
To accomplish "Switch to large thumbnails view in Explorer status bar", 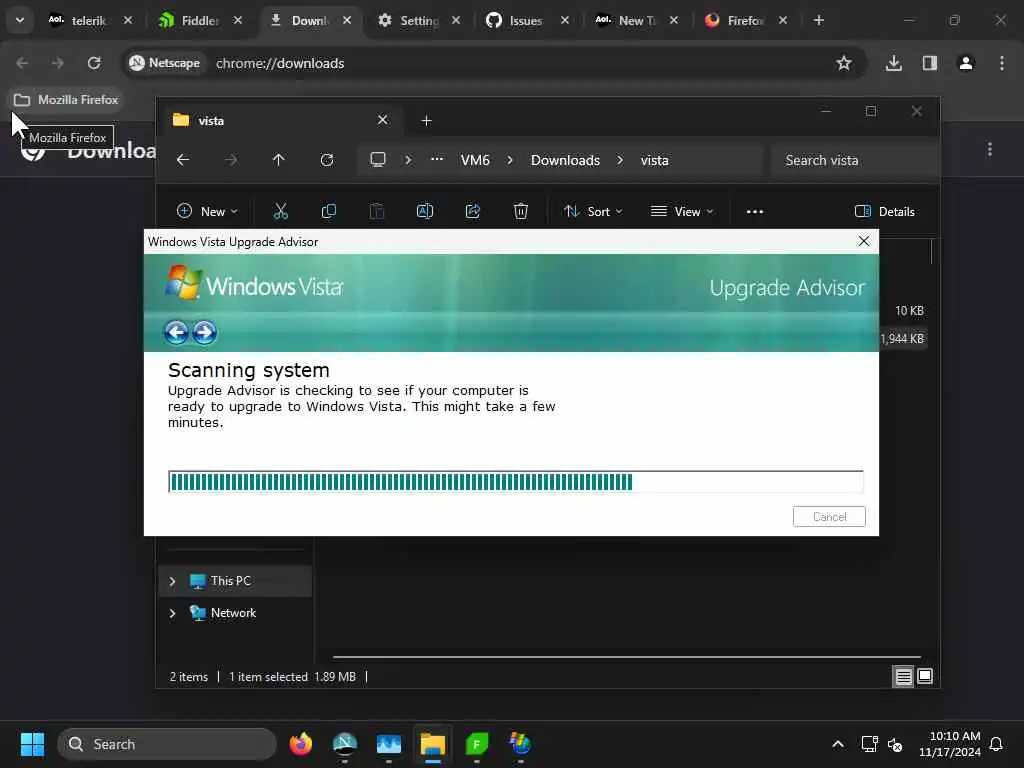I will tap(925, 677).
